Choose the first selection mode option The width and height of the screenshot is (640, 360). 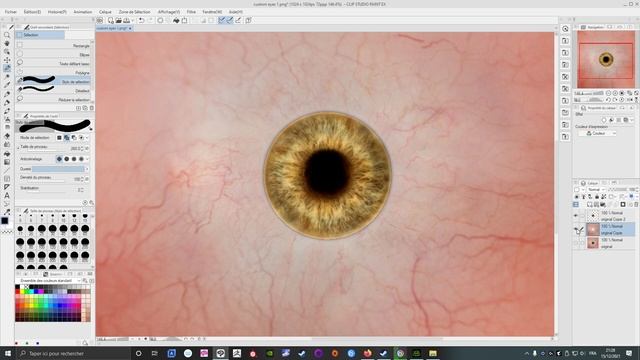59,138
